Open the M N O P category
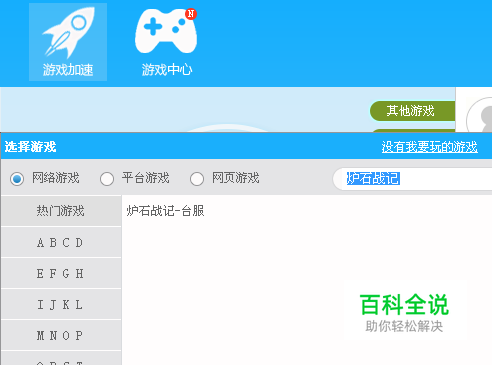 [61, 335]
